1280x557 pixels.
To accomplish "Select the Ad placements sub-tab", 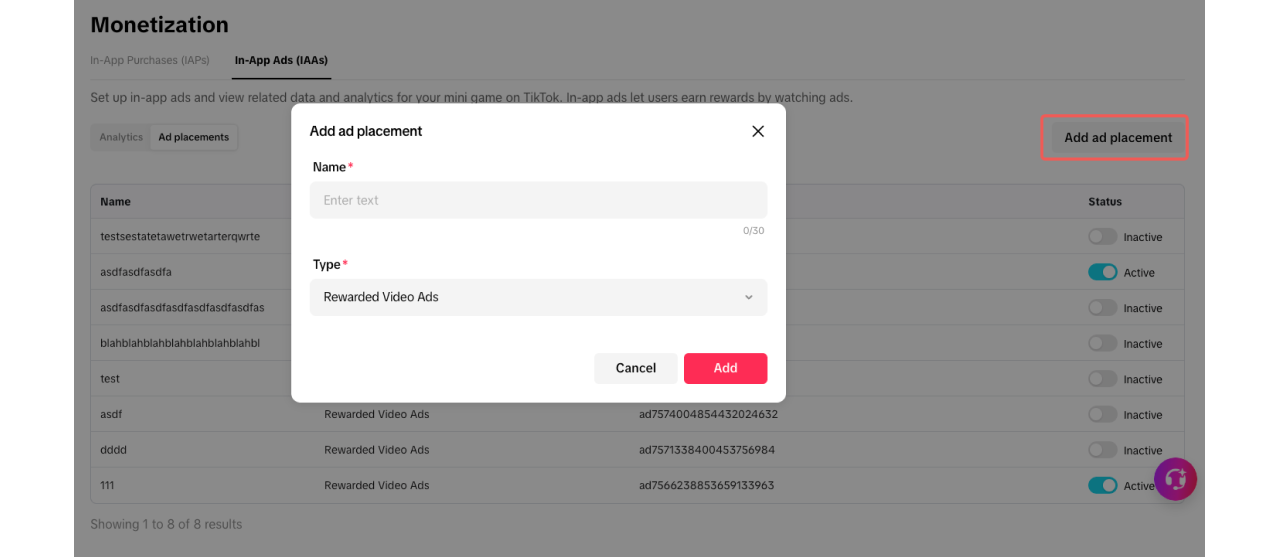I will [x=193, y=137].
